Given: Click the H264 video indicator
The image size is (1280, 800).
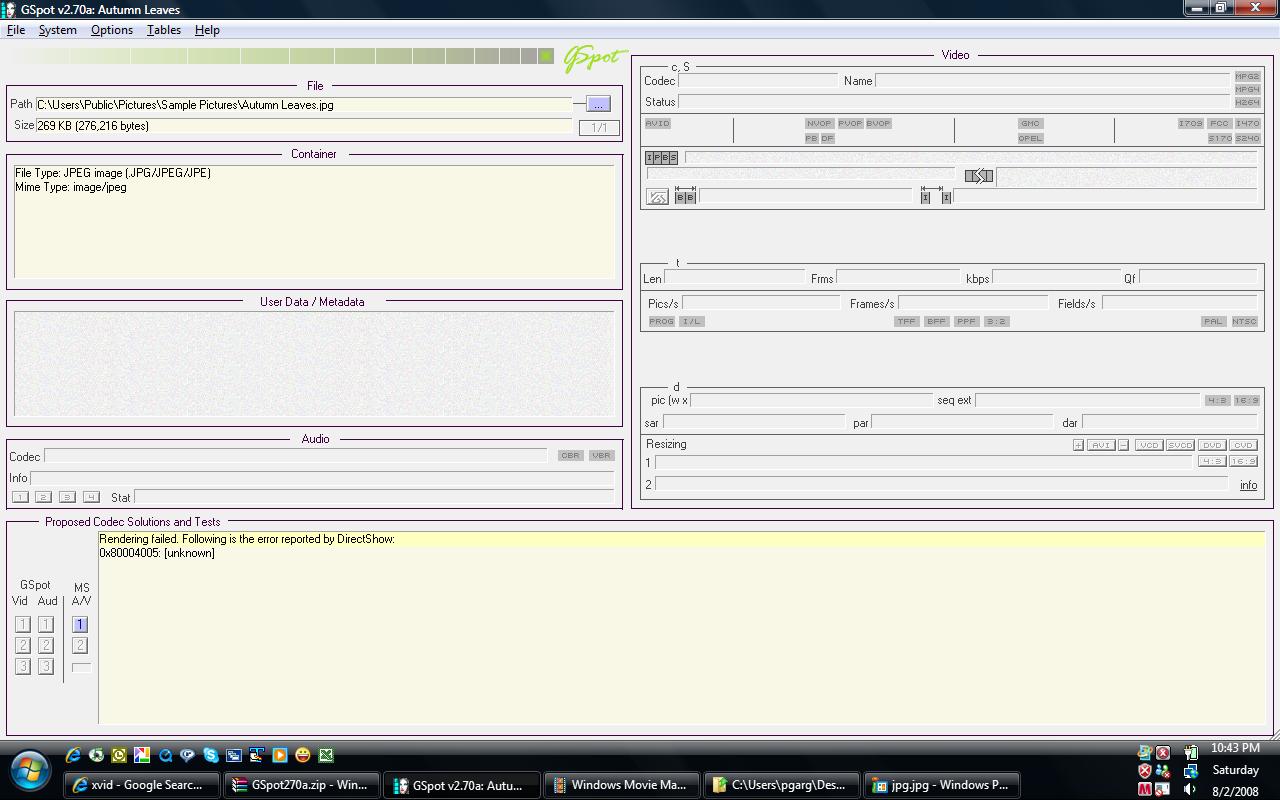Looking at the screenshot, I should tap(1247, 102).
